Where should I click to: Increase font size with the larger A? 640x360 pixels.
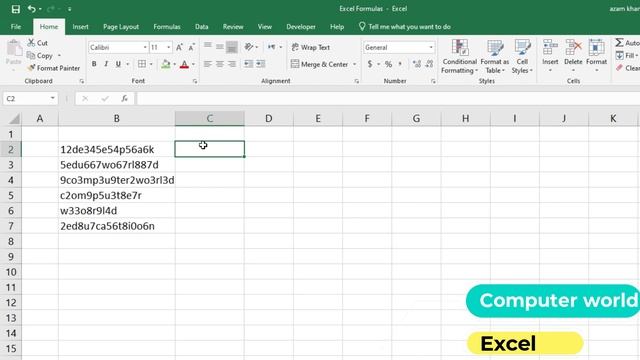(x=179, y=47)
